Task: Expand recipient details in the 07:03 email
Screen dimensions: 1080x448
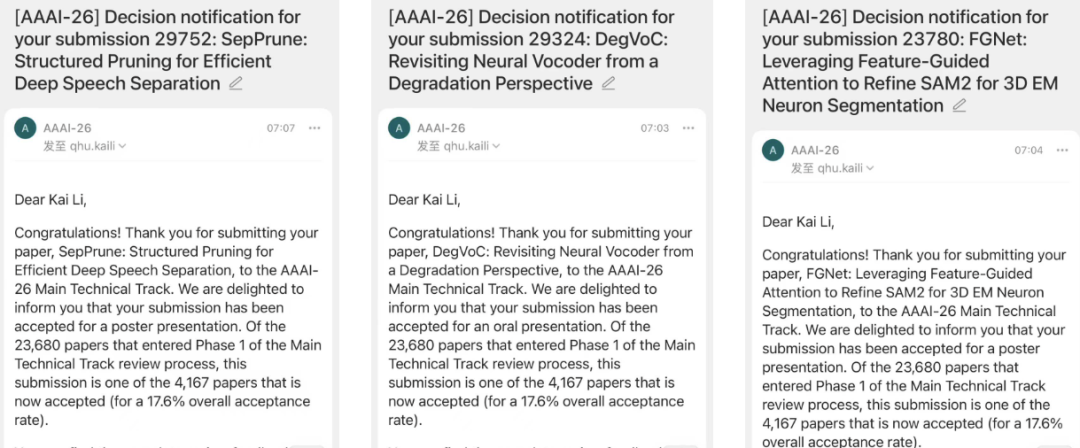Action: click(x=496, y=146)
